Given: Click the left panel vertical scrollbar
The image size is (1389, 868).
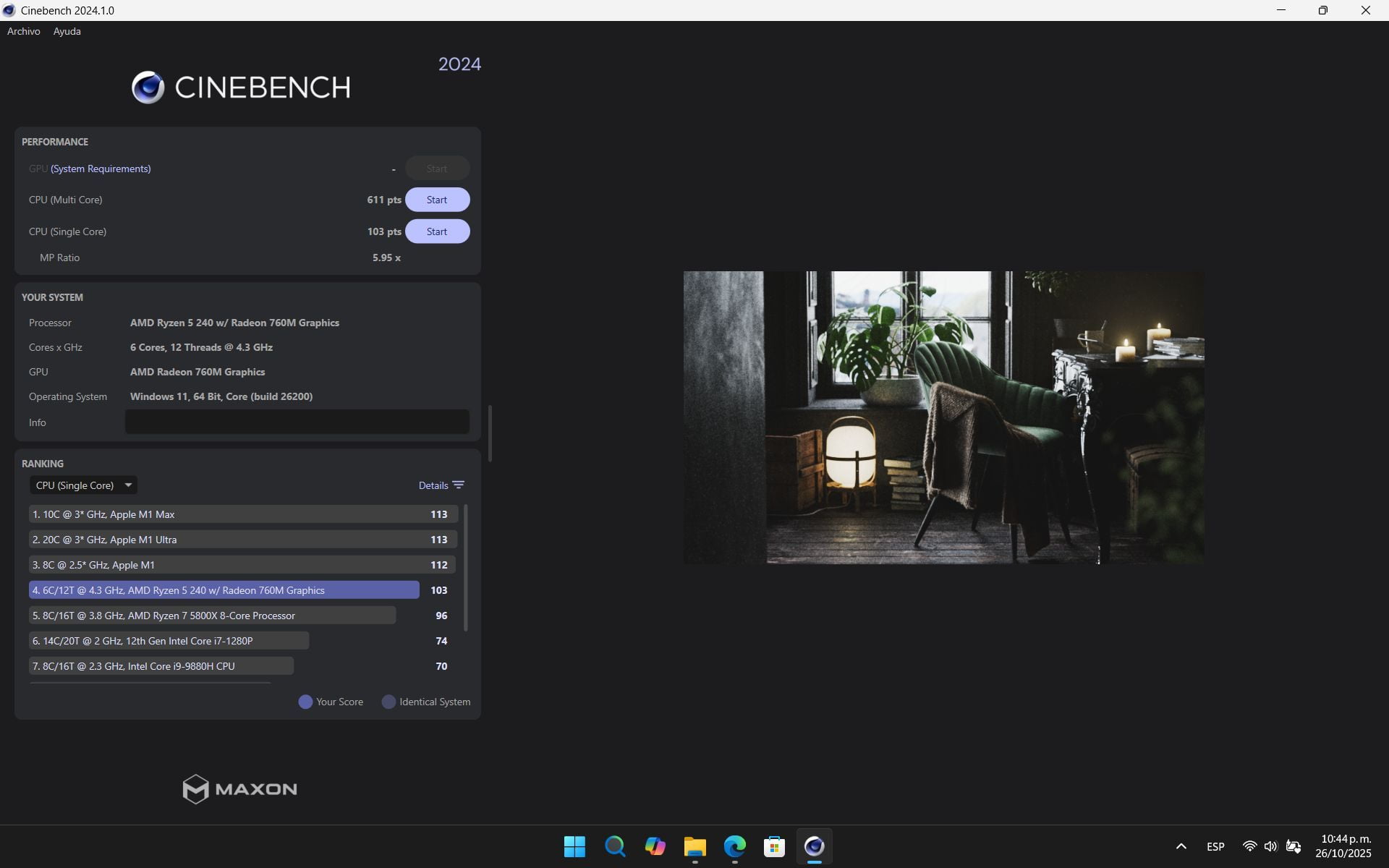Looking at the screenshot, I should click(490, 433).
